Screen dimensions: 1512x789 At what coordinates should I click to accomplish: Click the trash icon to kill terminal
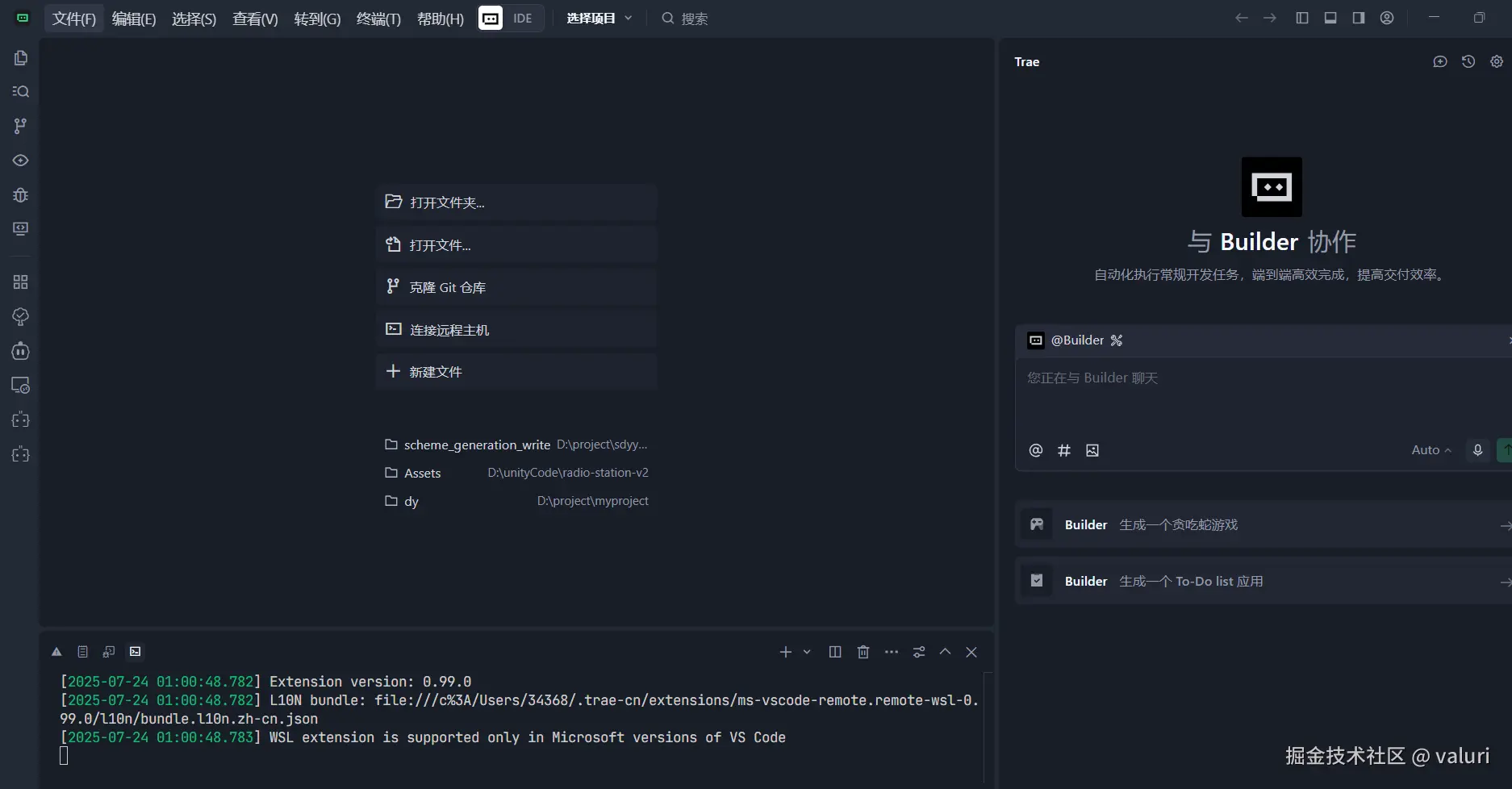(x=863, y=651)
